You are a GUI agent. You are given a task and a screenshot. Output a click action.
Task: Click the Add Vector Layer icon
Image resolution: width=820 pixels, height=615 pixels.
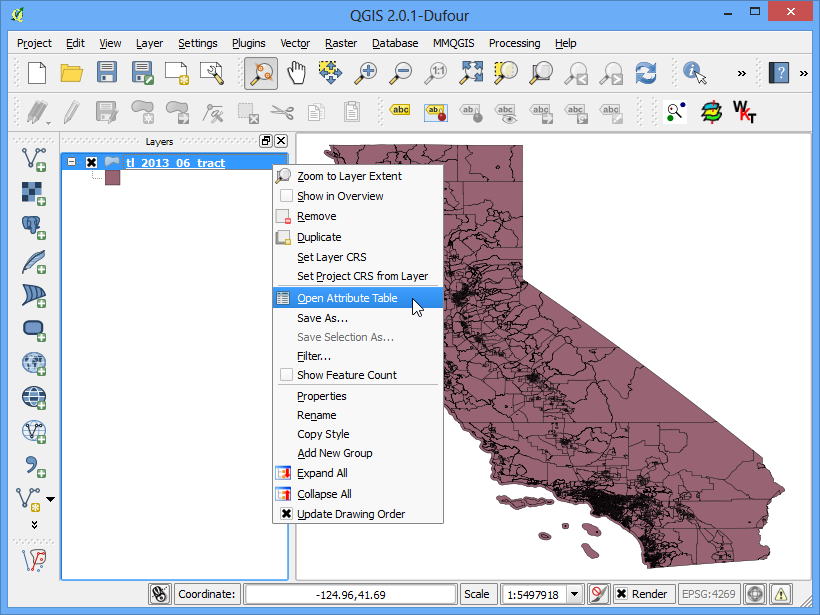(33, 160)
